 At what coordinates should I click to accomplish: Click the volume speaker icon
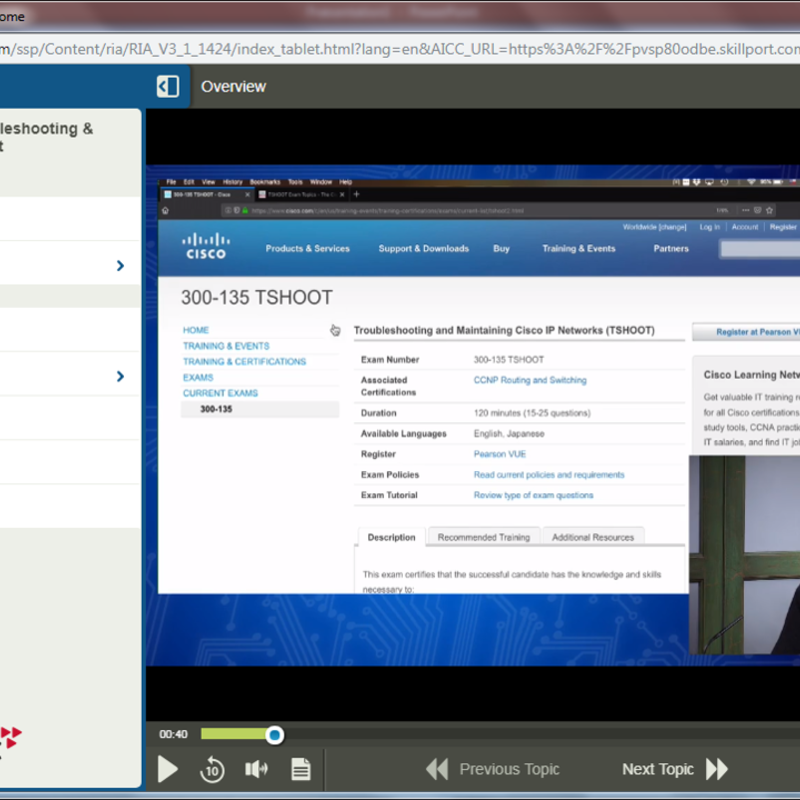pyautogui.click(x=256, y=769)
